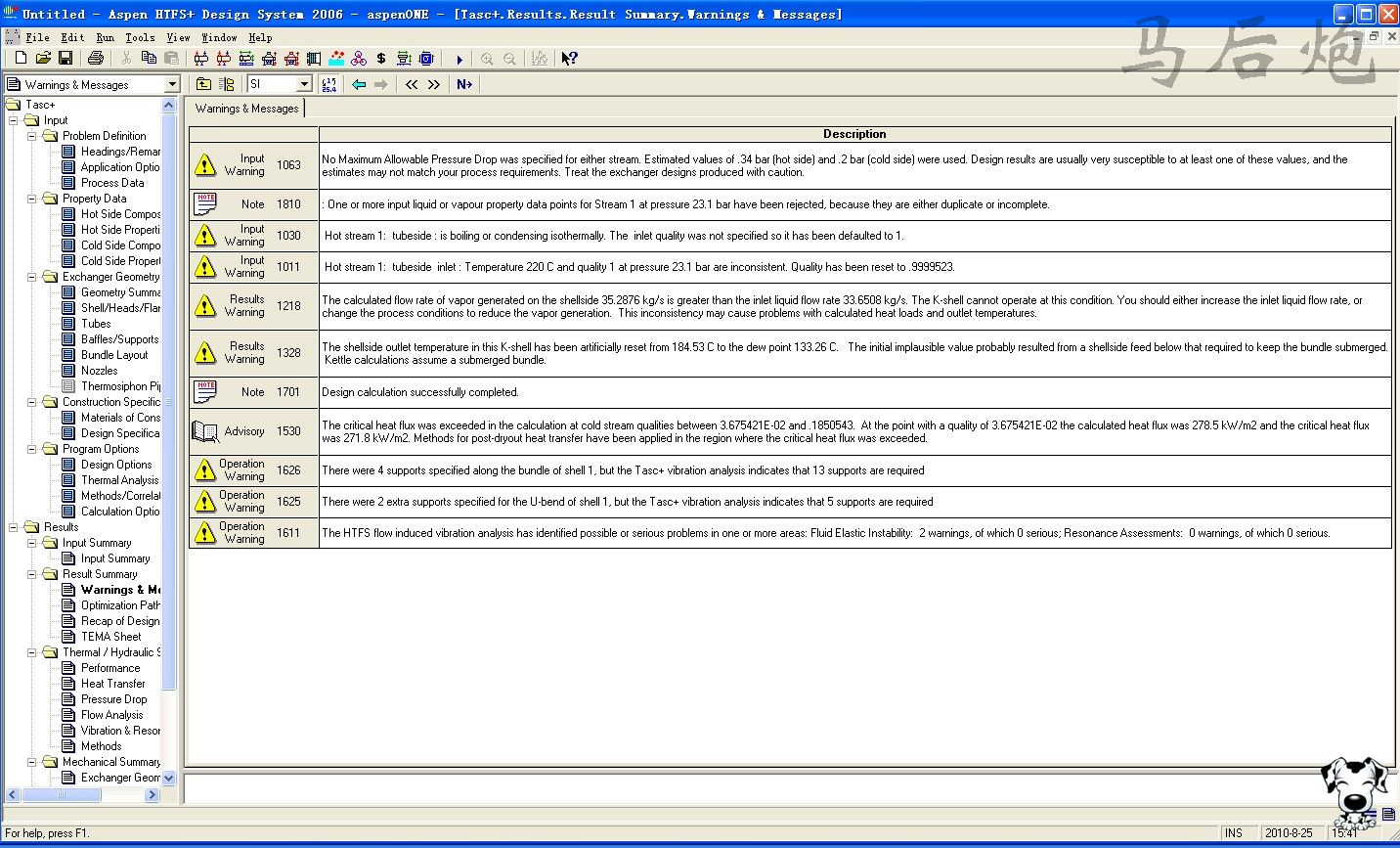Viewport: 1400px width, 848px height.
Task: Click warning code 1063 cell
Action: pyautogui.click(x=288, y=165)
